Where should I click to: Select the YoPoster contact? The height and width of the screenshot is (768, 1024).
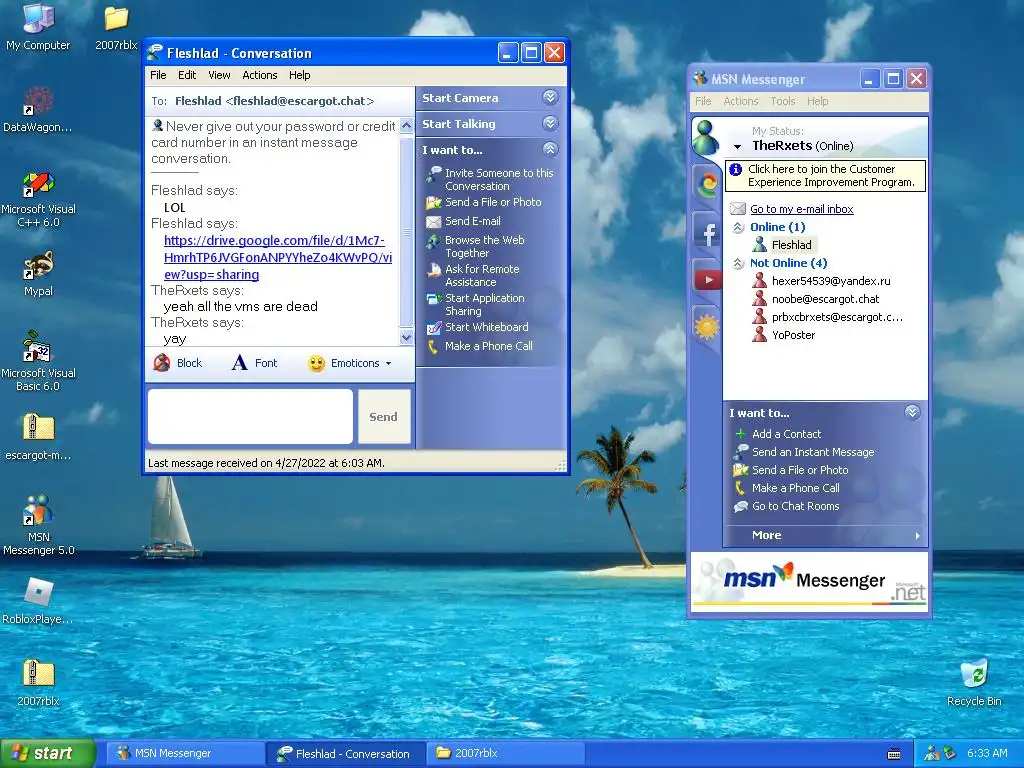(x=784, y=335)
